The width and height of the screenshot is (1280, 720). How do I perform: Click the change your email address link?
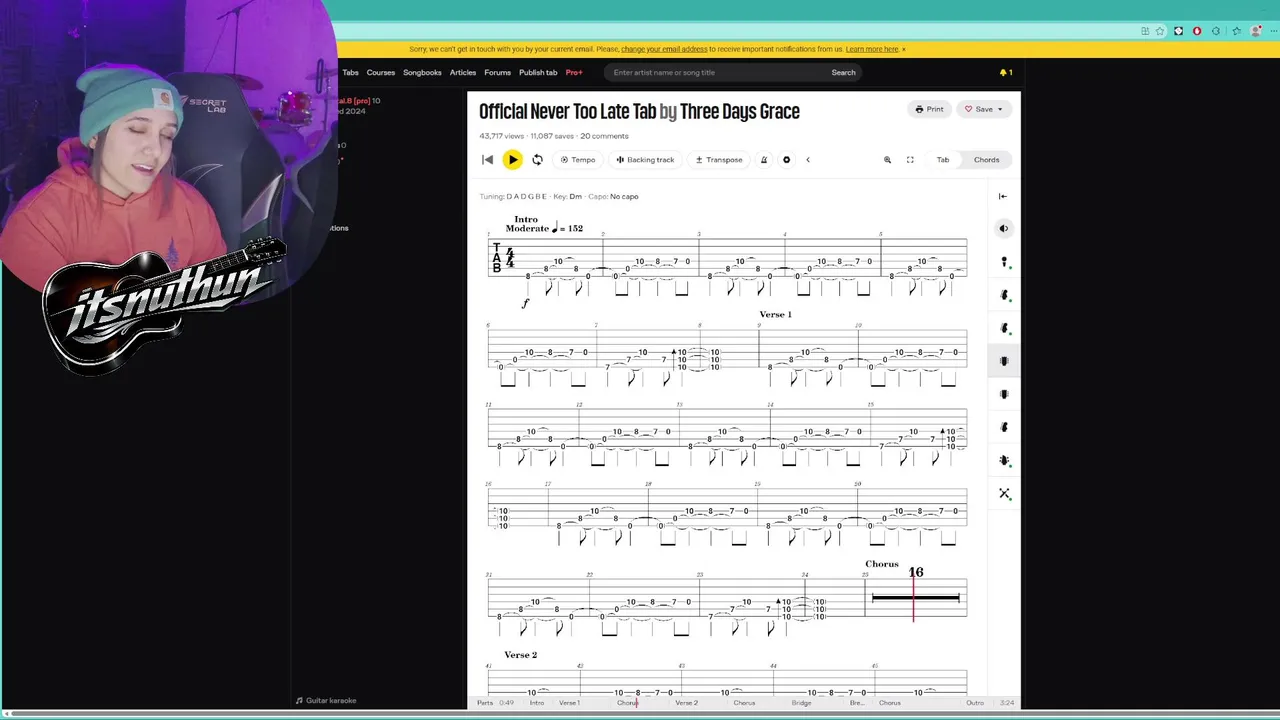[664, 49]
